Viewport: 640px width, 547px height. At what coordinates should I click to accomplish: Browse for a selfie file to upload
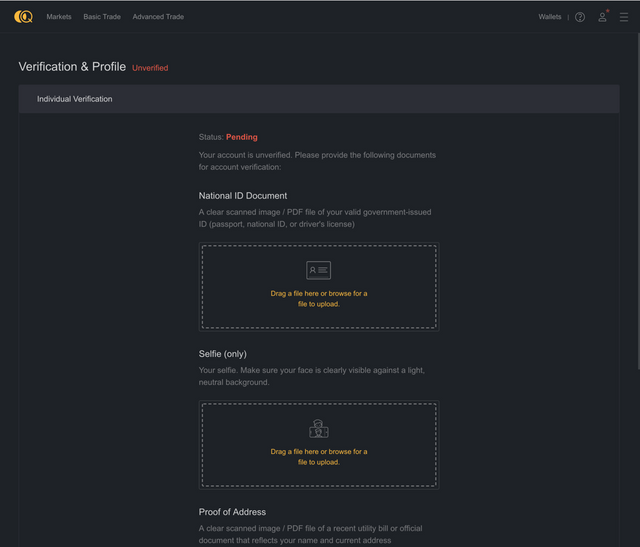[319, 457]
